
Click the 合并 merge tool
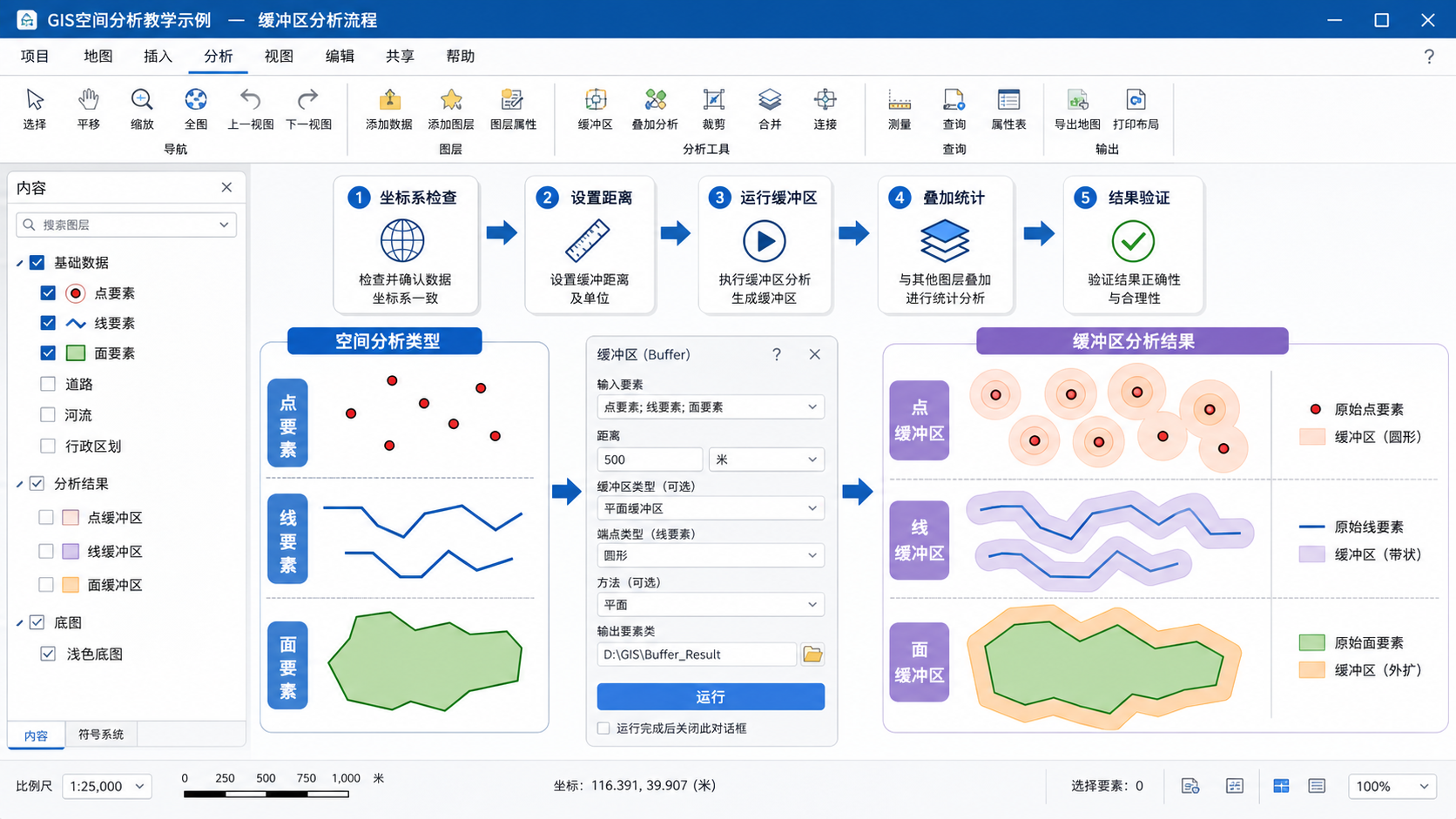click(x=770, y=109)
